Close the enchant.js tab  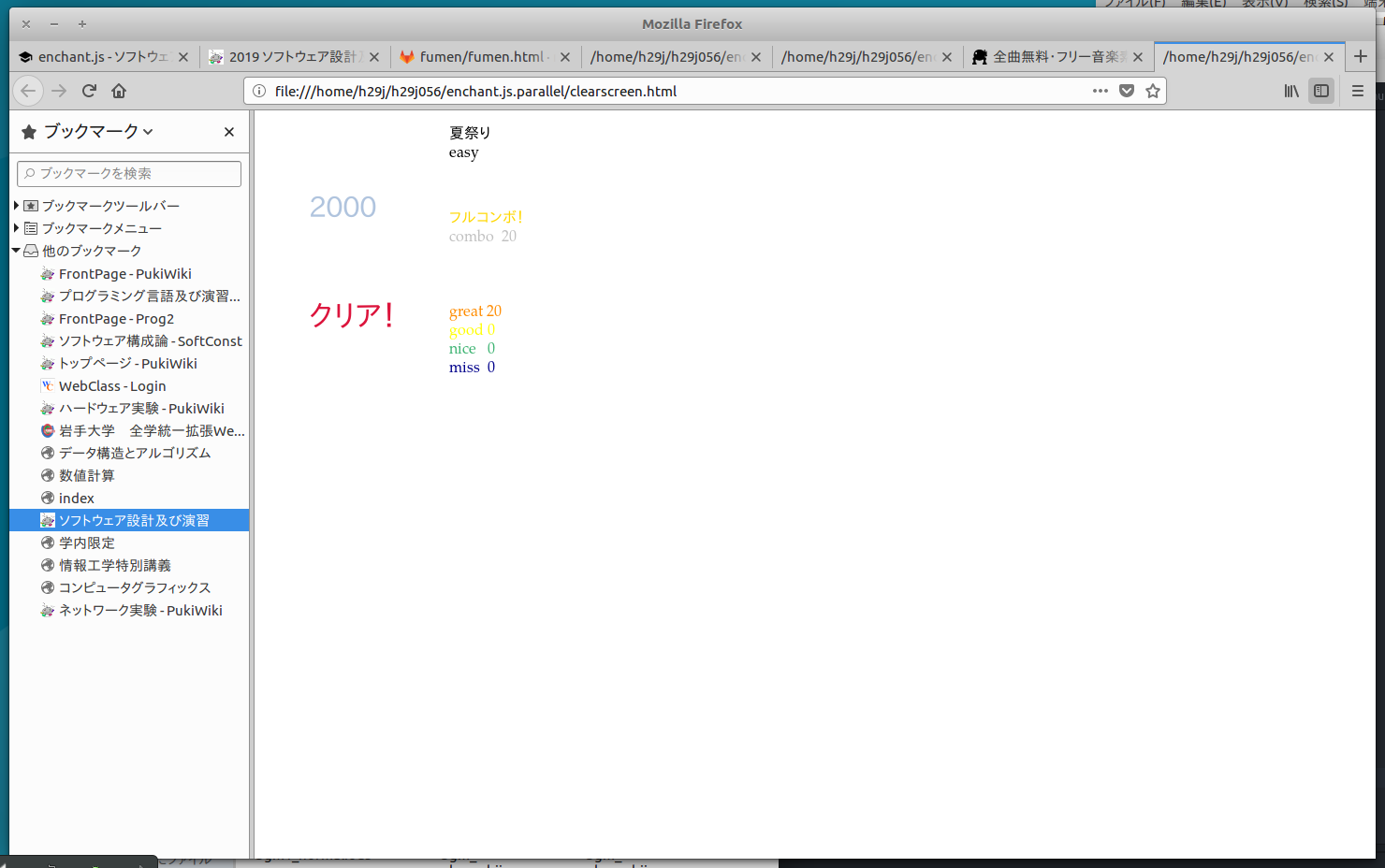pos(183,57)
